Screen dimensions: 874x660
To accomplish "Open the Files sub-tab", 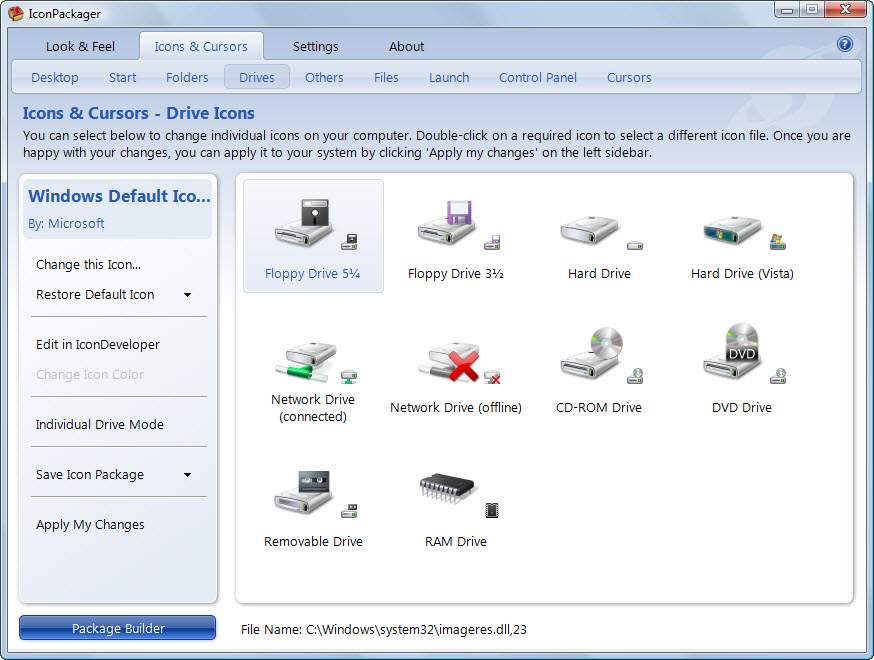I will (x=386, y=77).
